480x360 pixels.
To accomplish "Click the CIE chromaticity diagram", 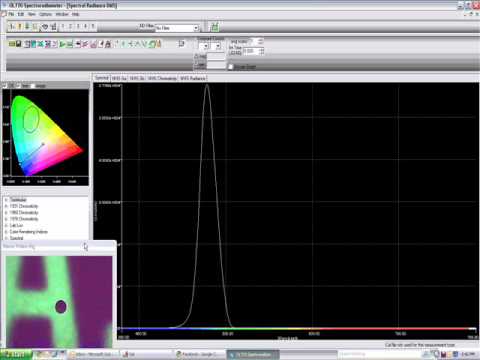I will [46, 137].
